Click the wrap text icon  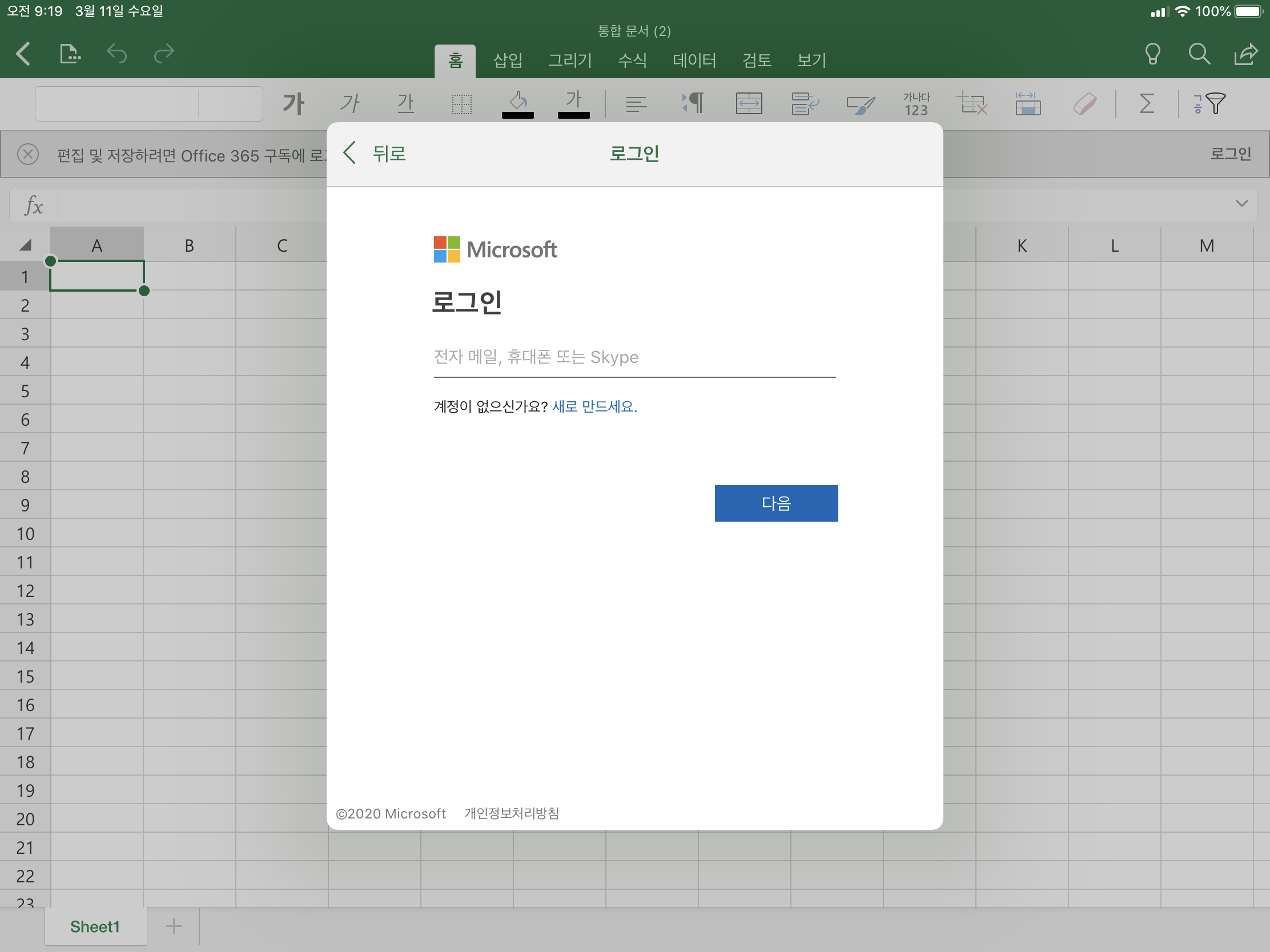(x=805, y=104)
